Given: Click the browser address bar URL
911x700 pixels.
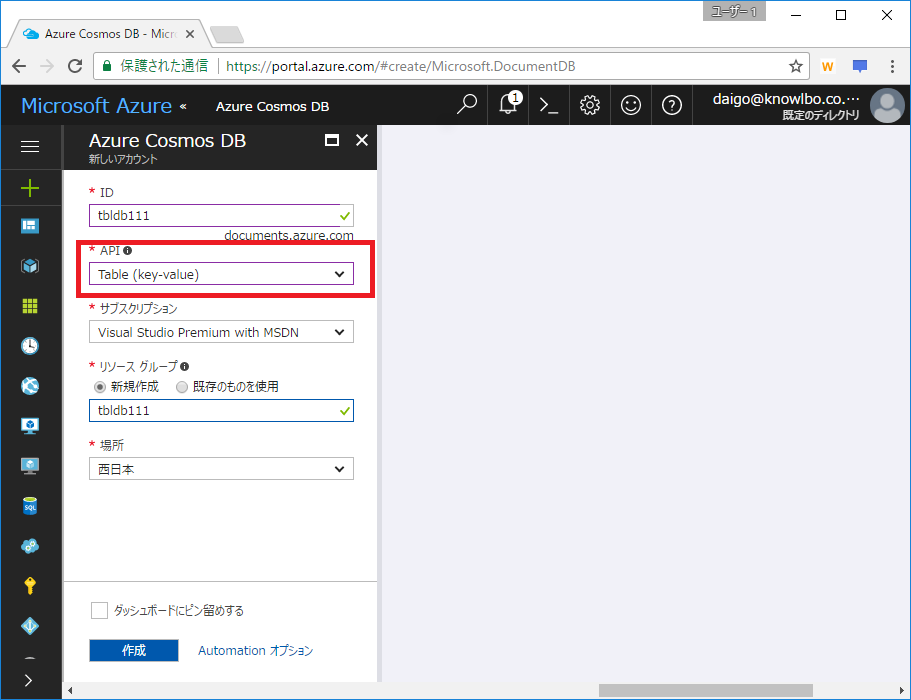Looking at the screenshot, I should (x=400, y=66).
